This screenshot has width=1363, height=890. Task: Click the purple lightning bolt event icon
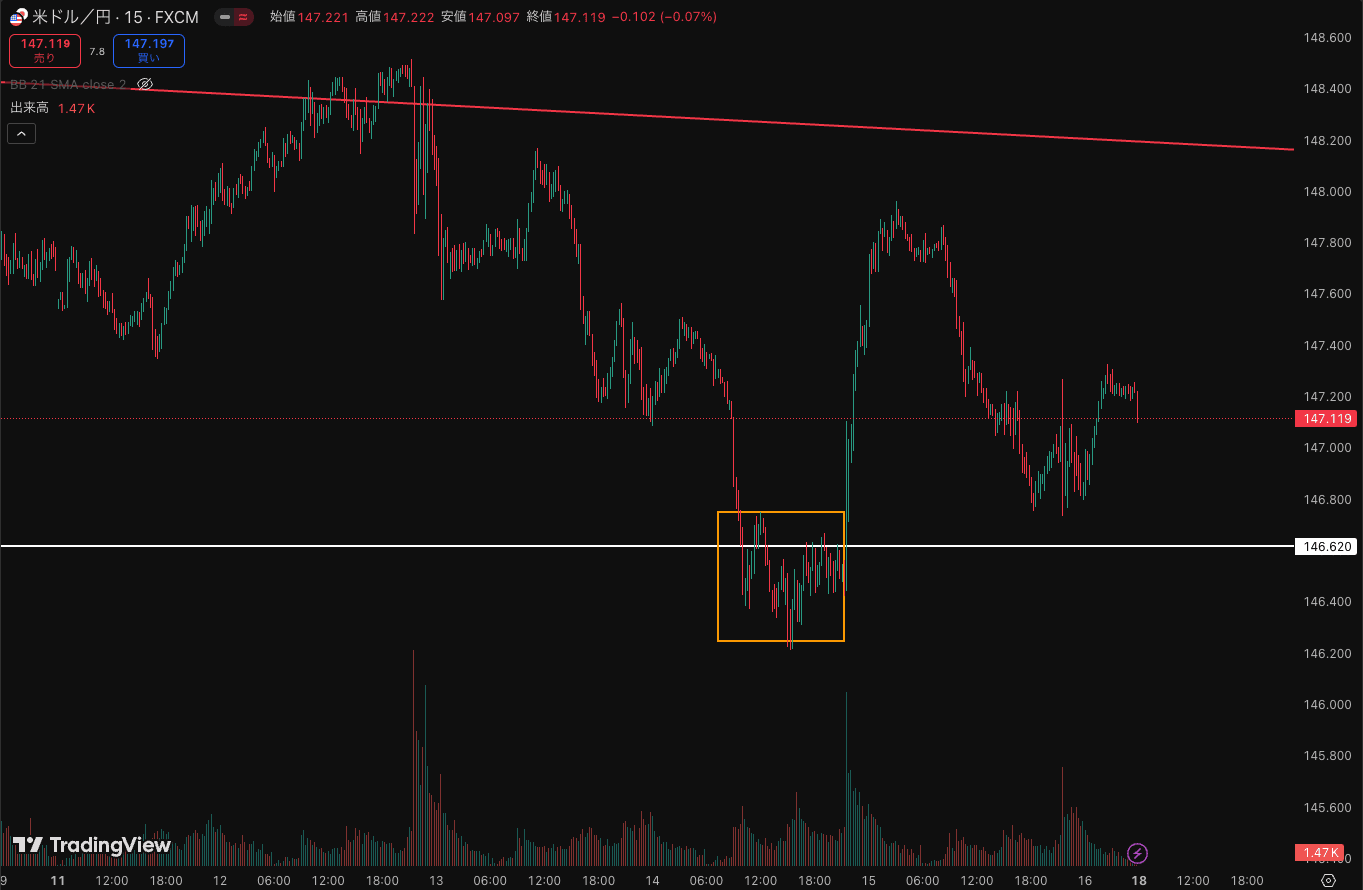[1137, 853]
